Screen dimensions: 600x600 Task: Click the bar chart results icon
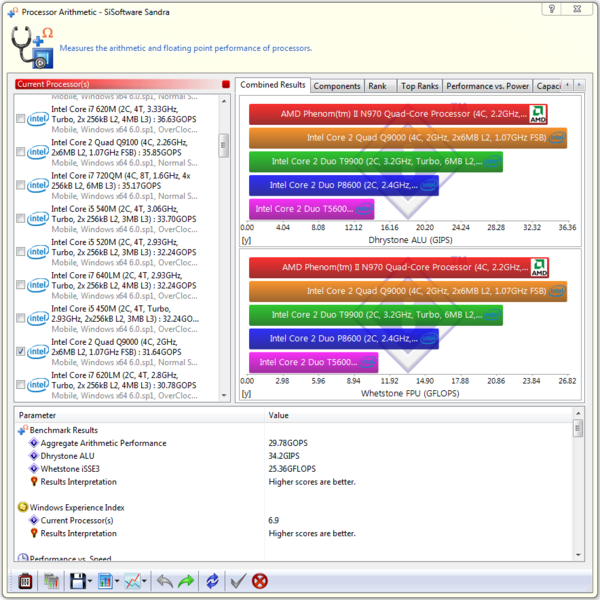point(105,581)
